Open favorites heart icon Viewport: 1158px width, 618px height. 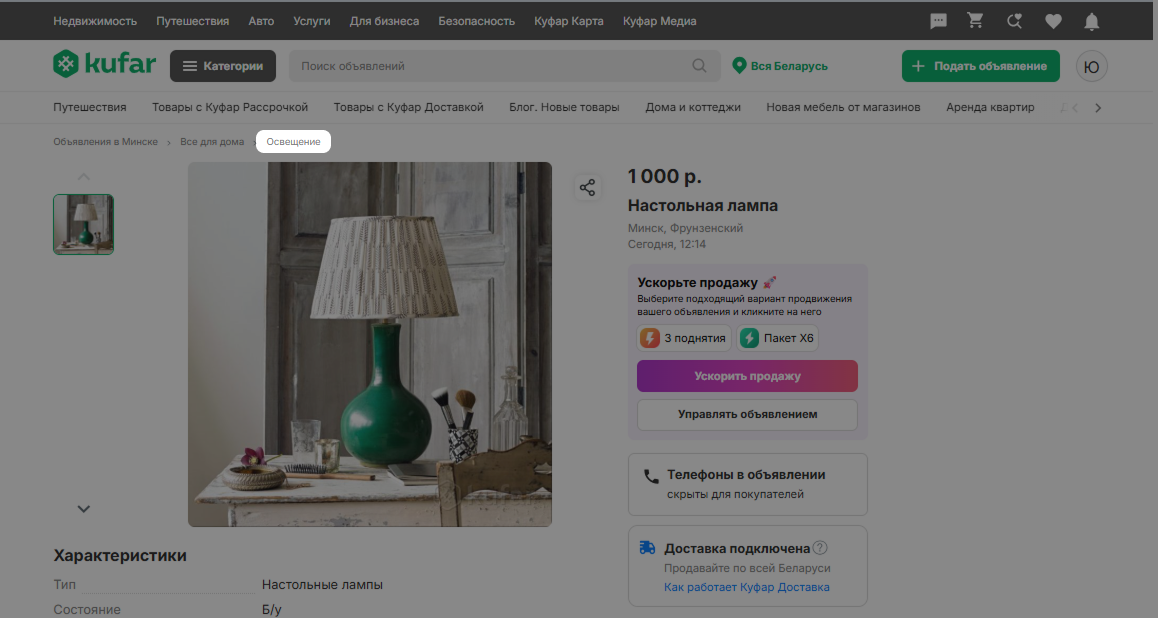coord(1053,21)
